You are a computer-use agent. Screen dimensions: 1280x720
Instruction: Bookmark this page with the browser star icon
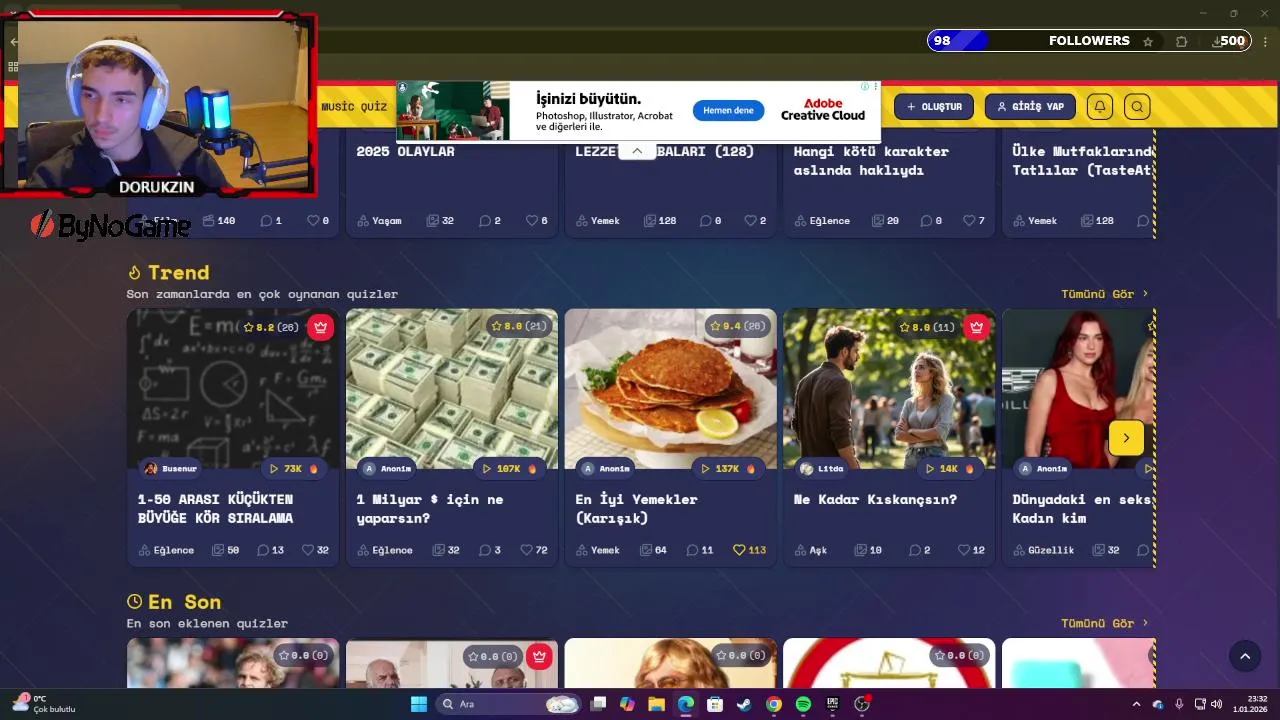[1148, 42]
